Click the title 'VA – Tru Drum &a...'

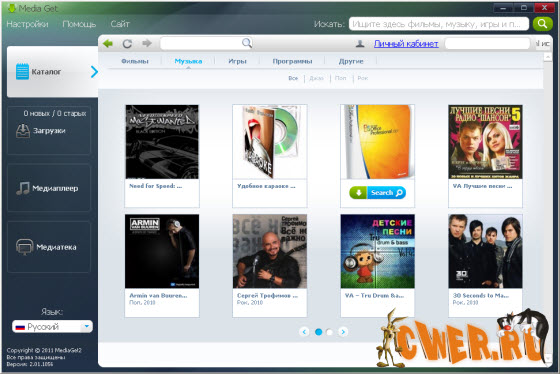[x=374, y=295]
